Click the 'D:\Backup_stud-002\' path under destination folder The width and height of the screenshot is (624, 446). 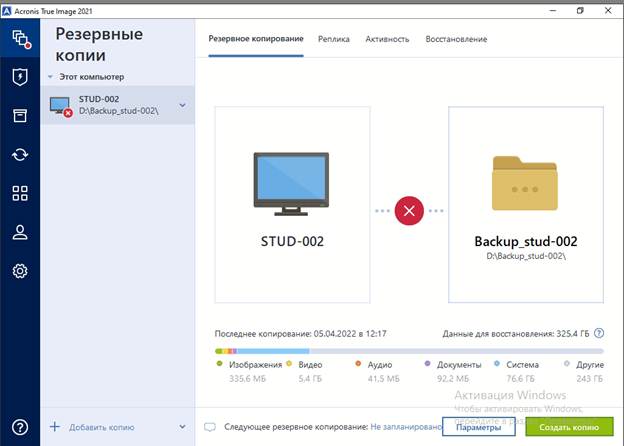pyautogui.click(x=526, y=256)
